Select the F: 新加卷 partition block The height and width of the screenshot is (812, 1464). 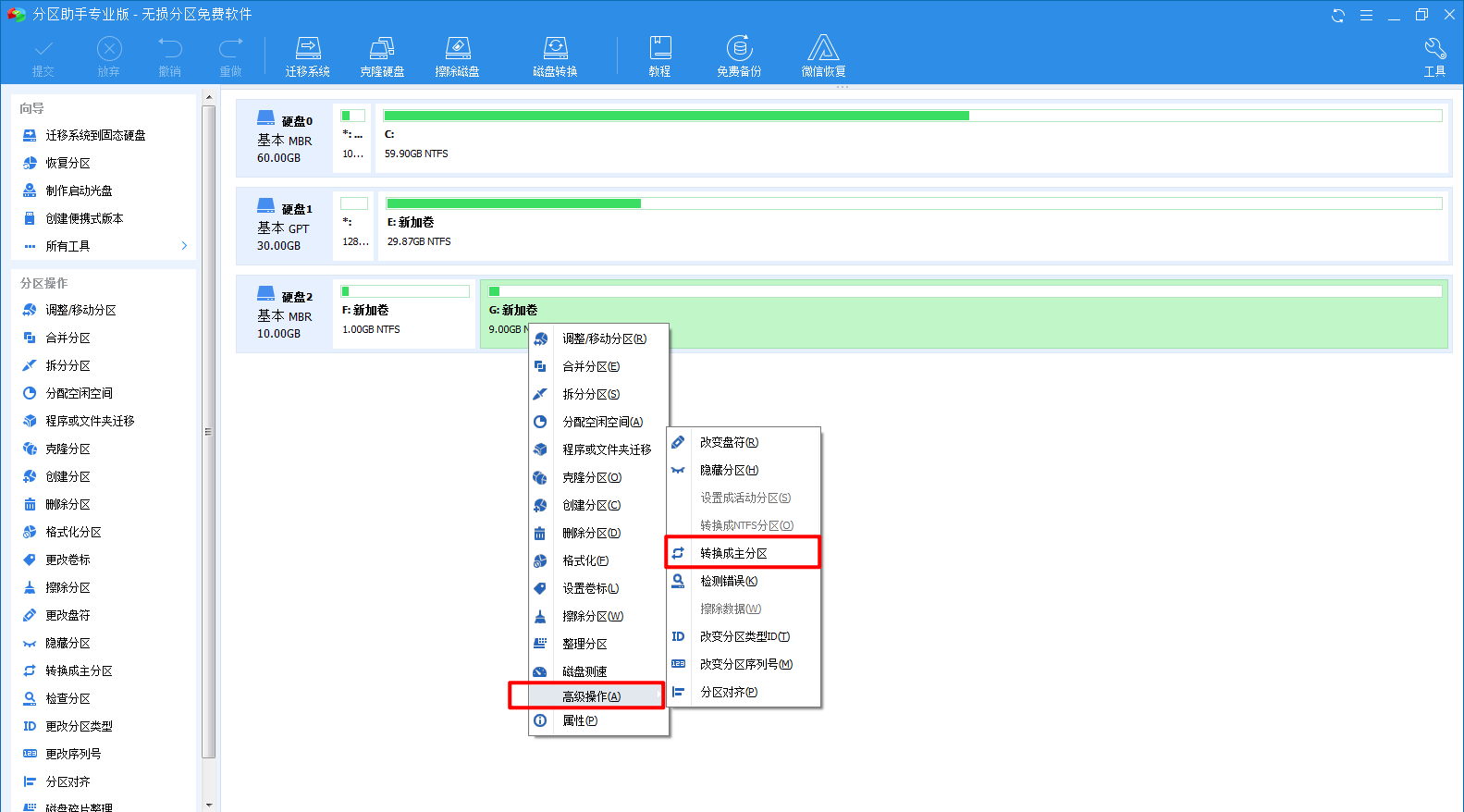pos(404,314)
